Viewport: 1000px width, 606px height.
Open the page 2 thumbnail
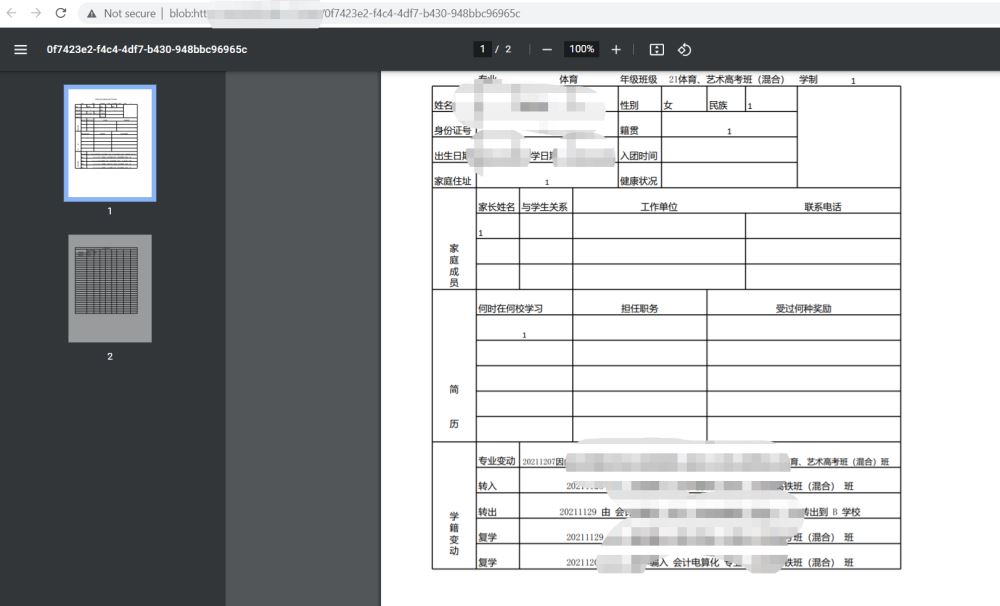tap(110, 288)
